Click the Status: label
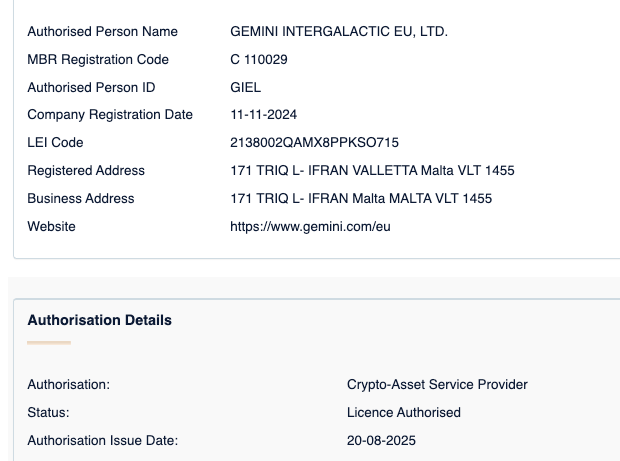The height and width of the screenshot is (461, 620). click(x=48, y=413)
